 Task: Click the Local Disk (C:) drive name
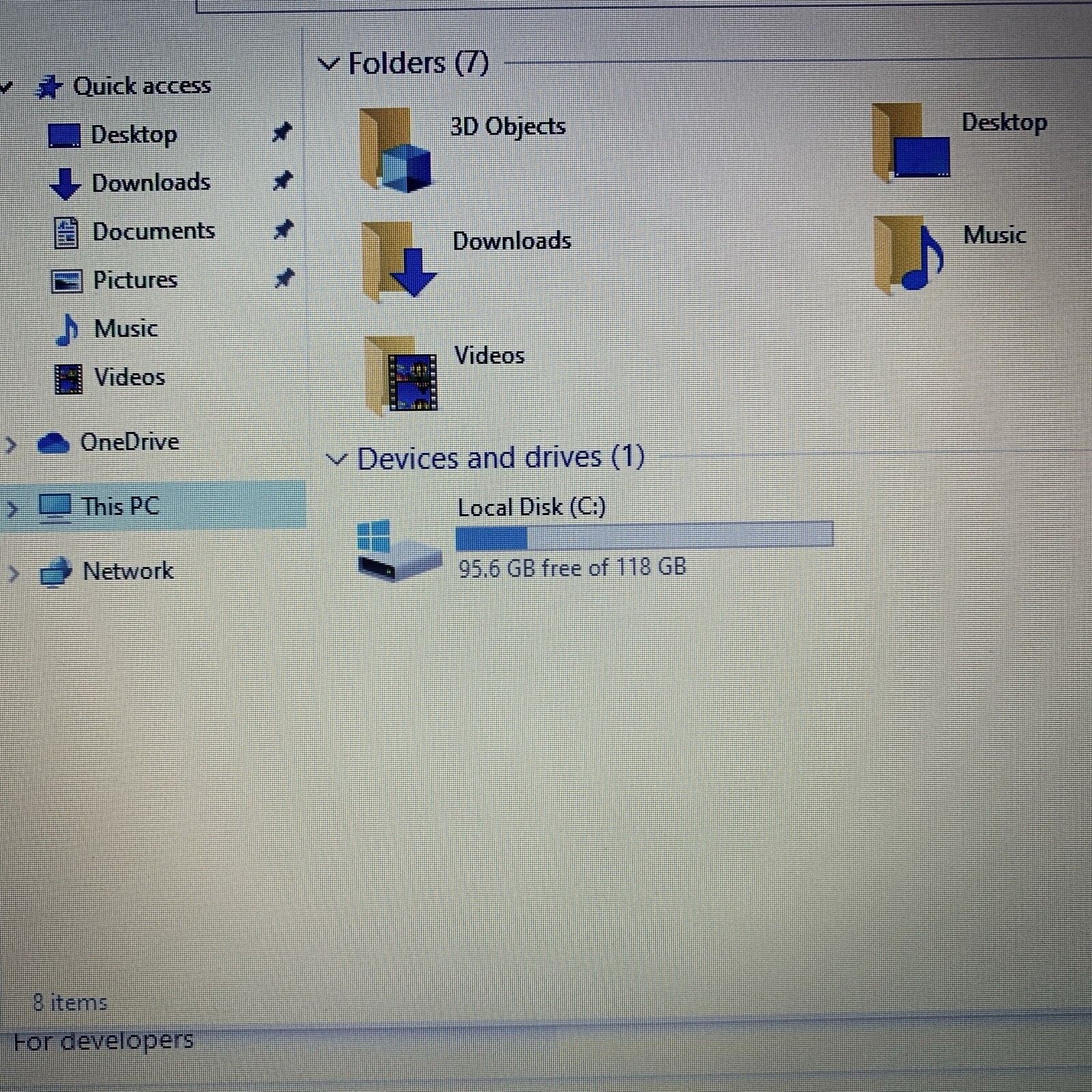point(531,507)
